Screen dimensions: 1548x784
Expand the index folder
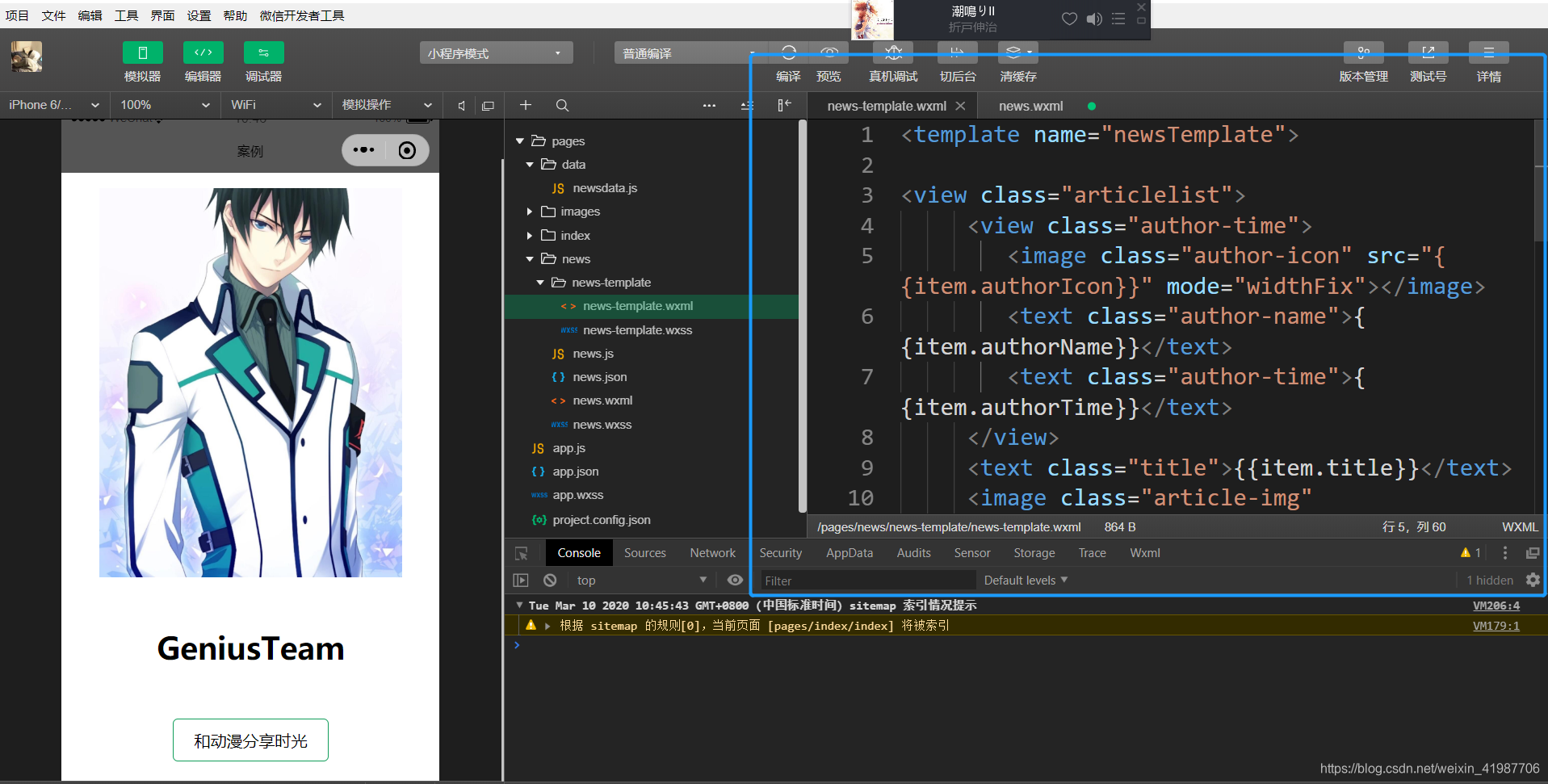530,236
